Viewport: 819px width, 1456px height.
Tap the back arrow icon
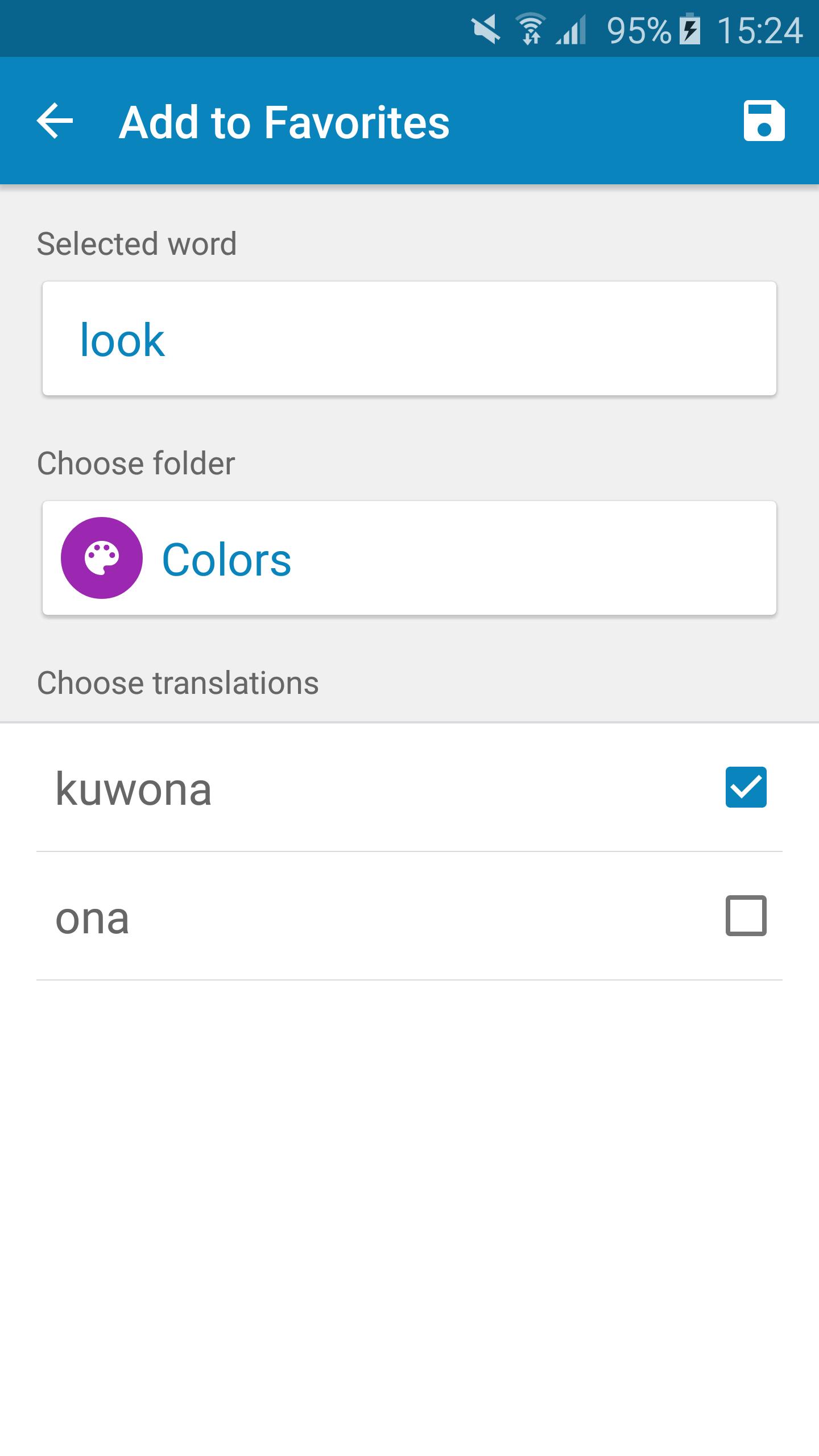[55, 121]
